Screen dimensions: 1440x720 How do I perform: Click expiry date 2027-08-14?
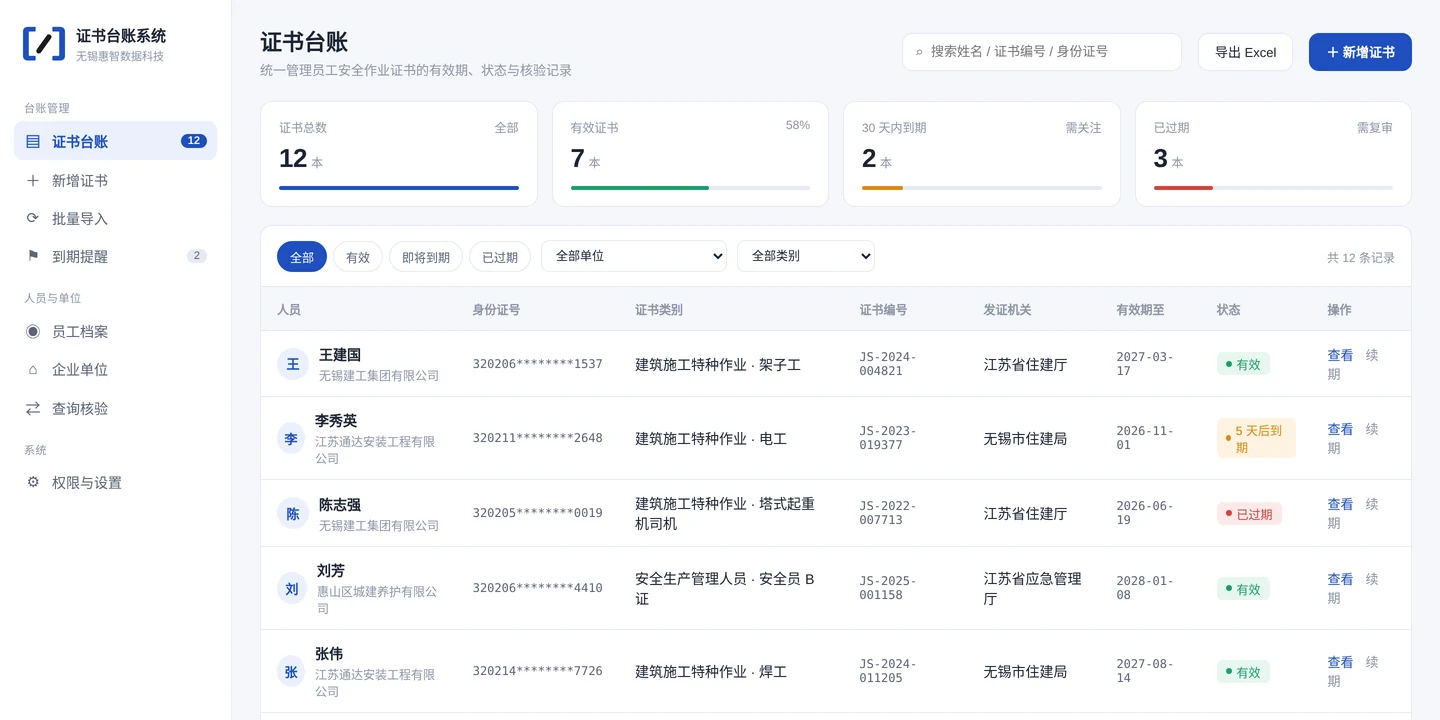(x=1145, y=671)
